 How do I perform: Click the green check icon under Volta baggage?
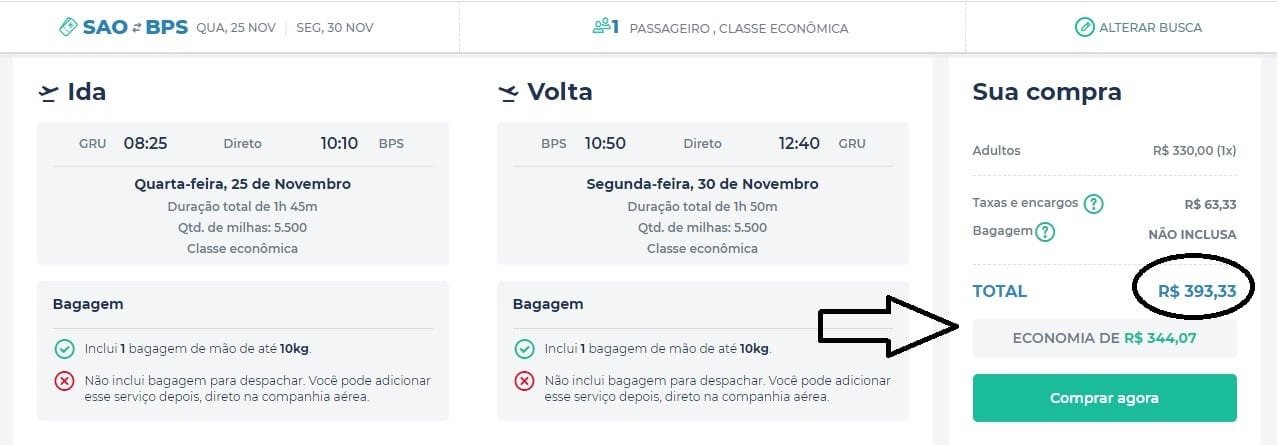[524, 349]
